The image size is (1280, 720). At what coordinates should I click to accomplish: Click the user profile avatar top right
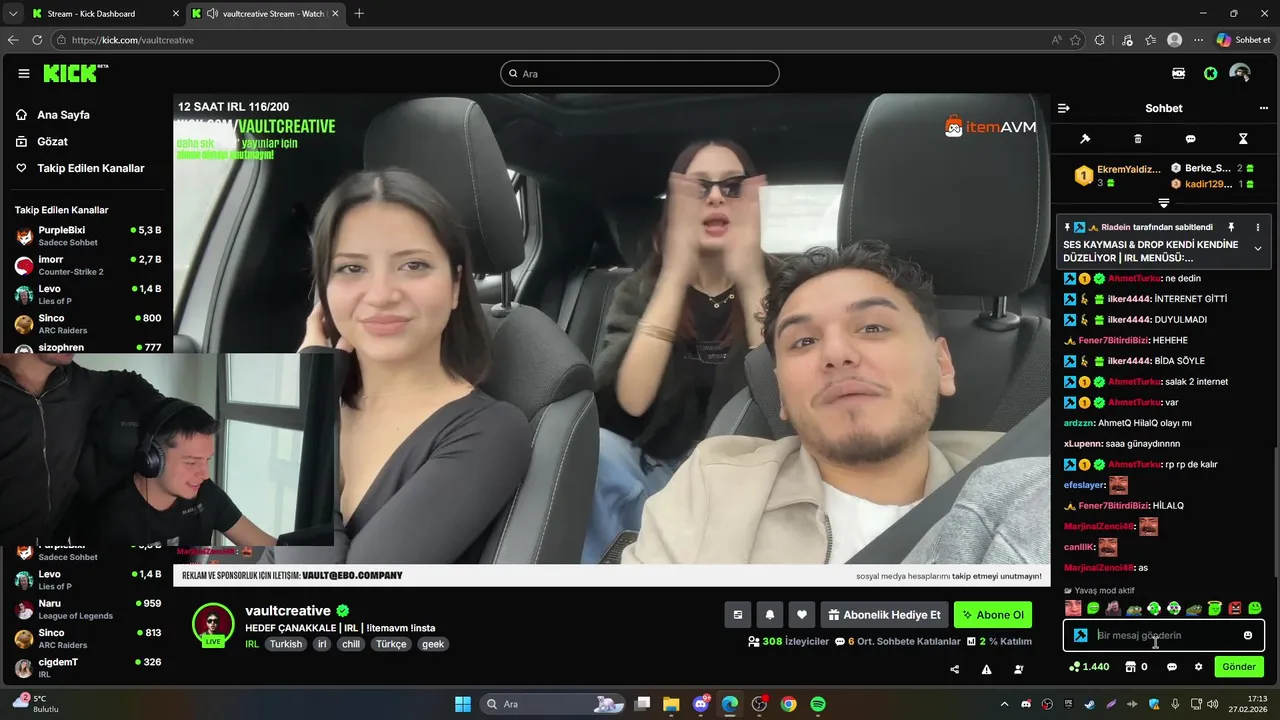click(x=1240, y=73)
